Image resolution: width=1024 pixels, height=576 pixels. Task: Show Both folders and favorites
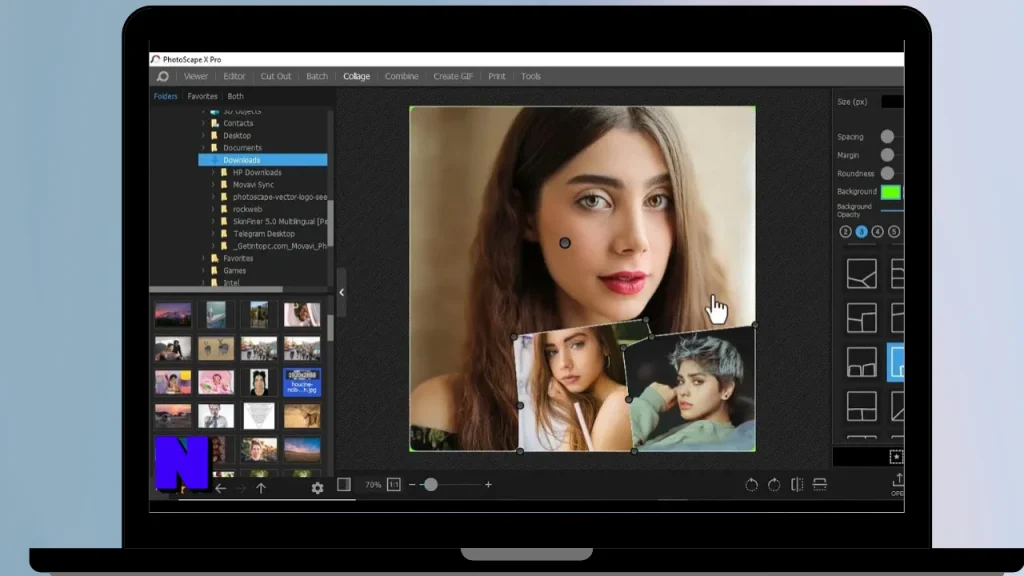(x=236, y=96)
